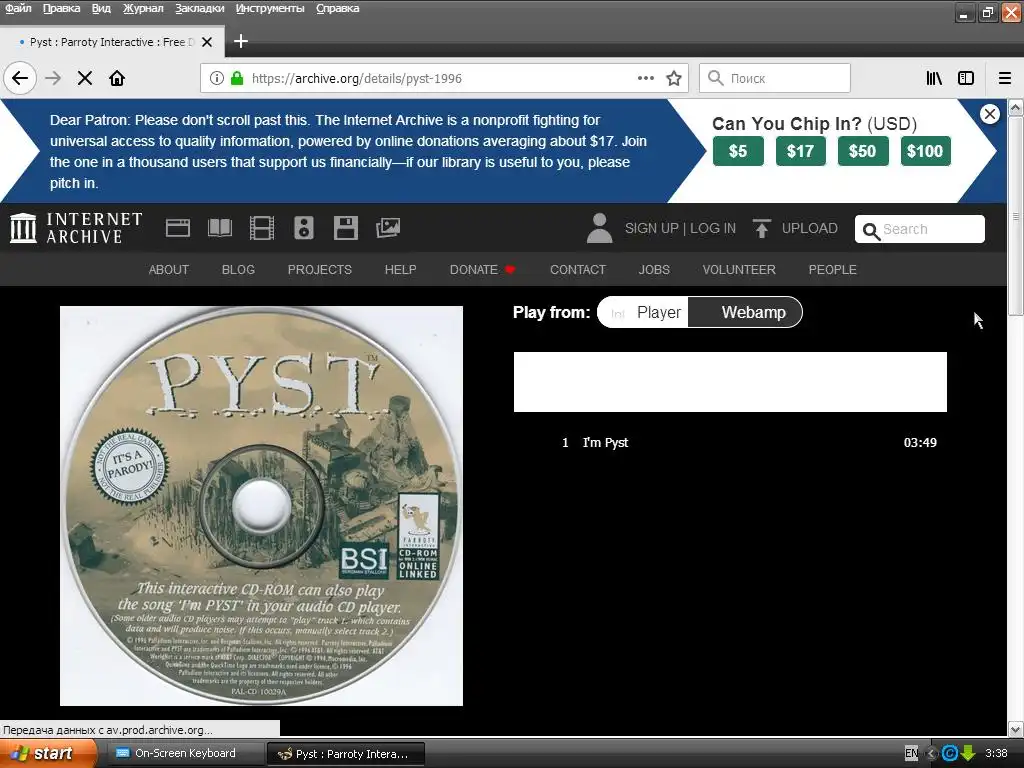This screenshot has width=1024, height=768.
Task: Open a new tab with plus button
Action: coord(240,41)
